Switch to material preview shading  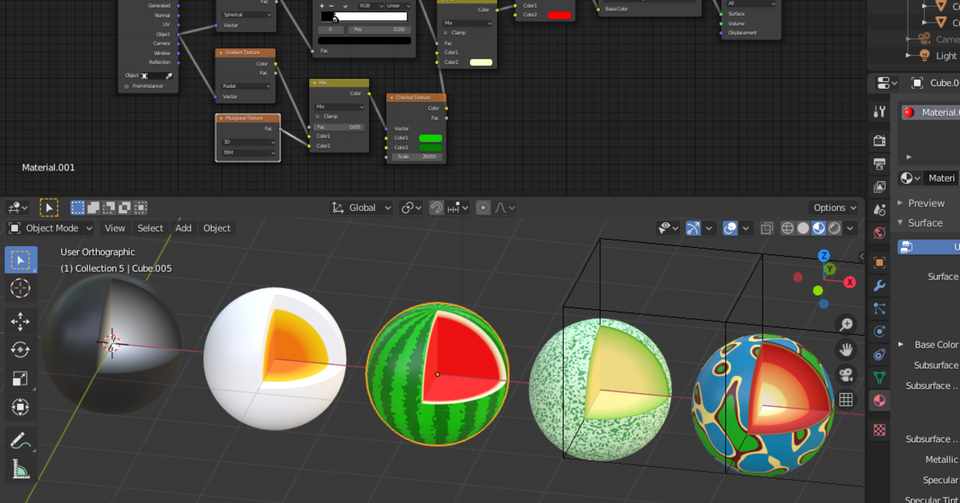pyautogui.click(x=819, y=228)
